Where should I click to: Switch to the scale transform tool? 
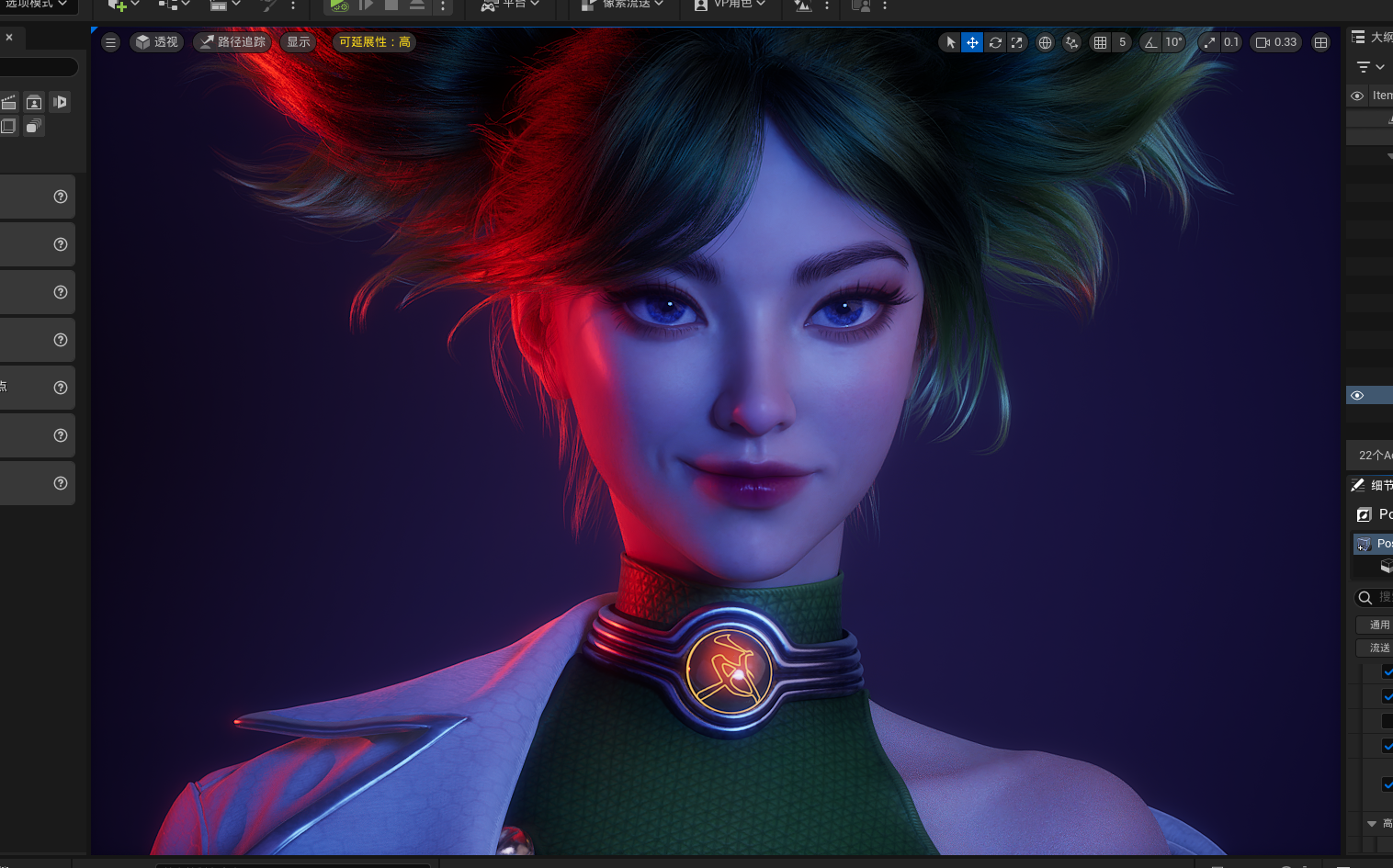click(1016, 42)
